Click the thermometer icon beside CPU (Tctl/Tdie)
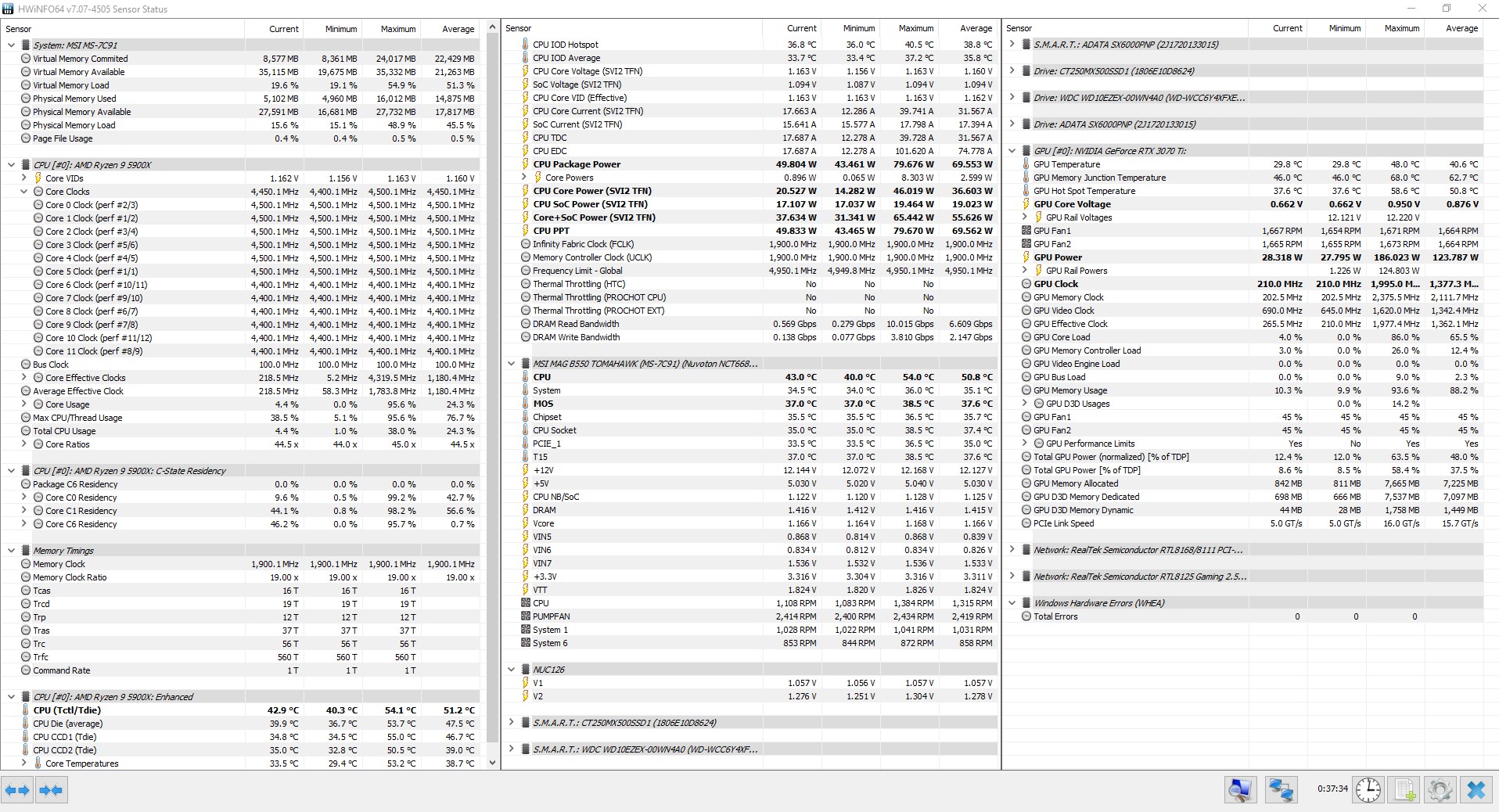 click(x=26, y=710)
